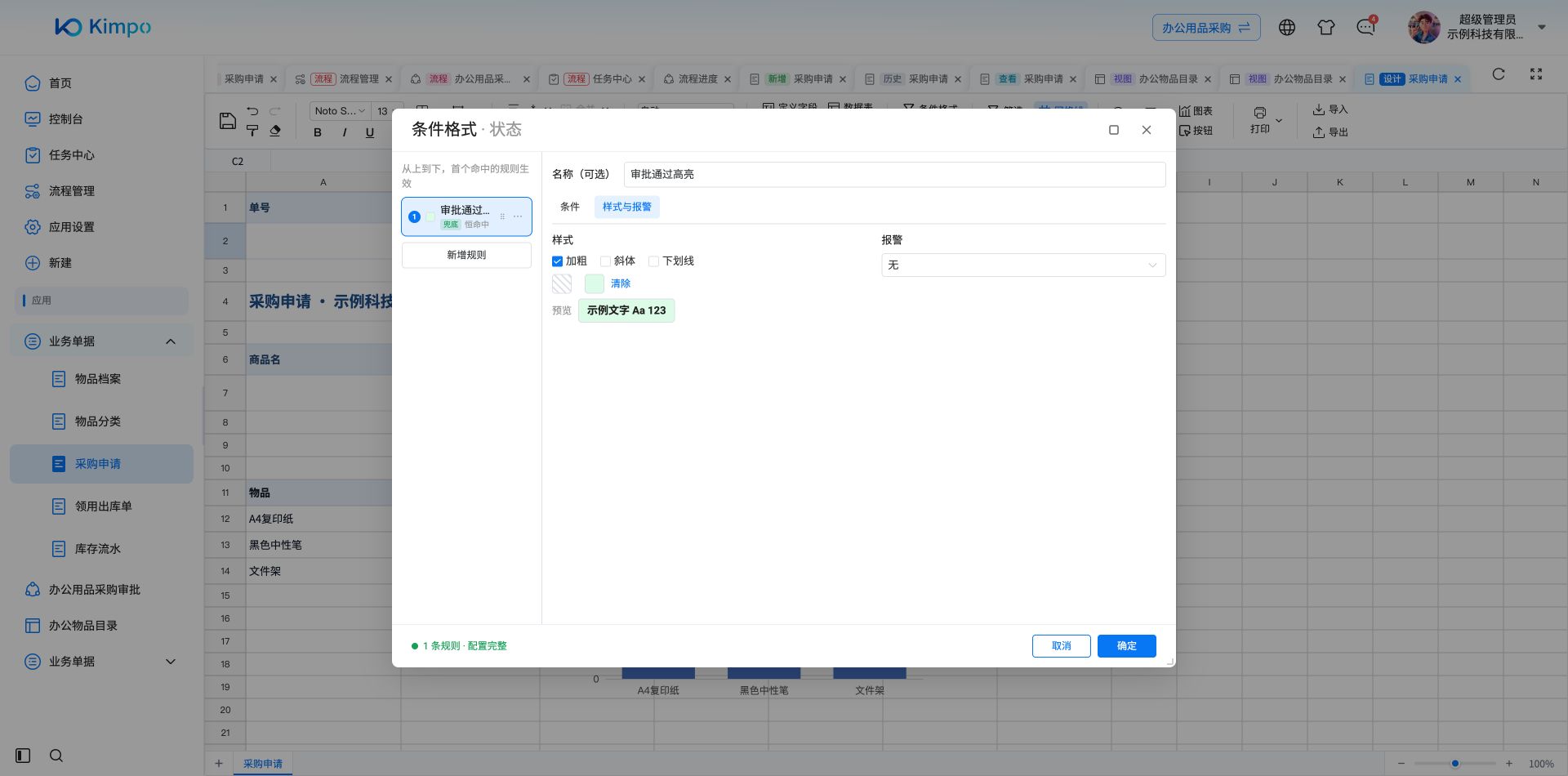
Task: Select the 样式与报警 tab
Action: (627, 207)
